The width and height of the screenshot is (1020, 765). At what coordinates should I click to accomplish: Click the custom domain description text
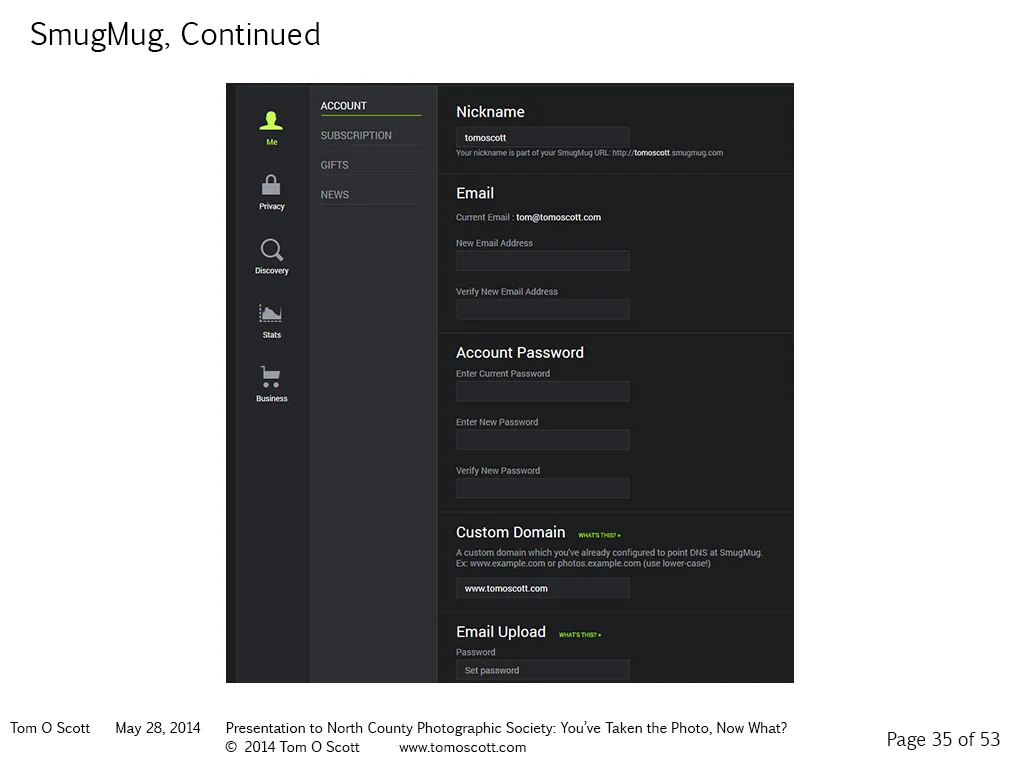point(610,558)
